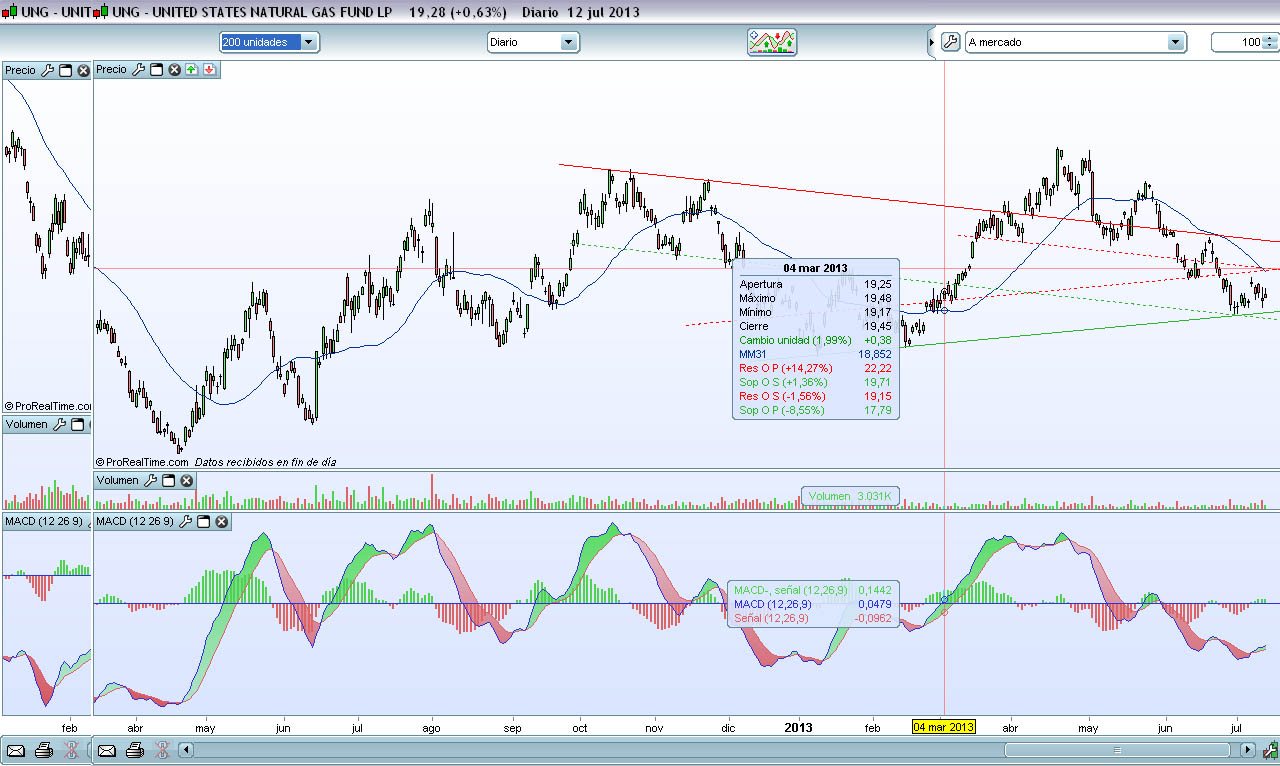This screenshot has height=766, width=1280.
Task: Click the 2013 year label on time axis
Action: tap(798, 727)
